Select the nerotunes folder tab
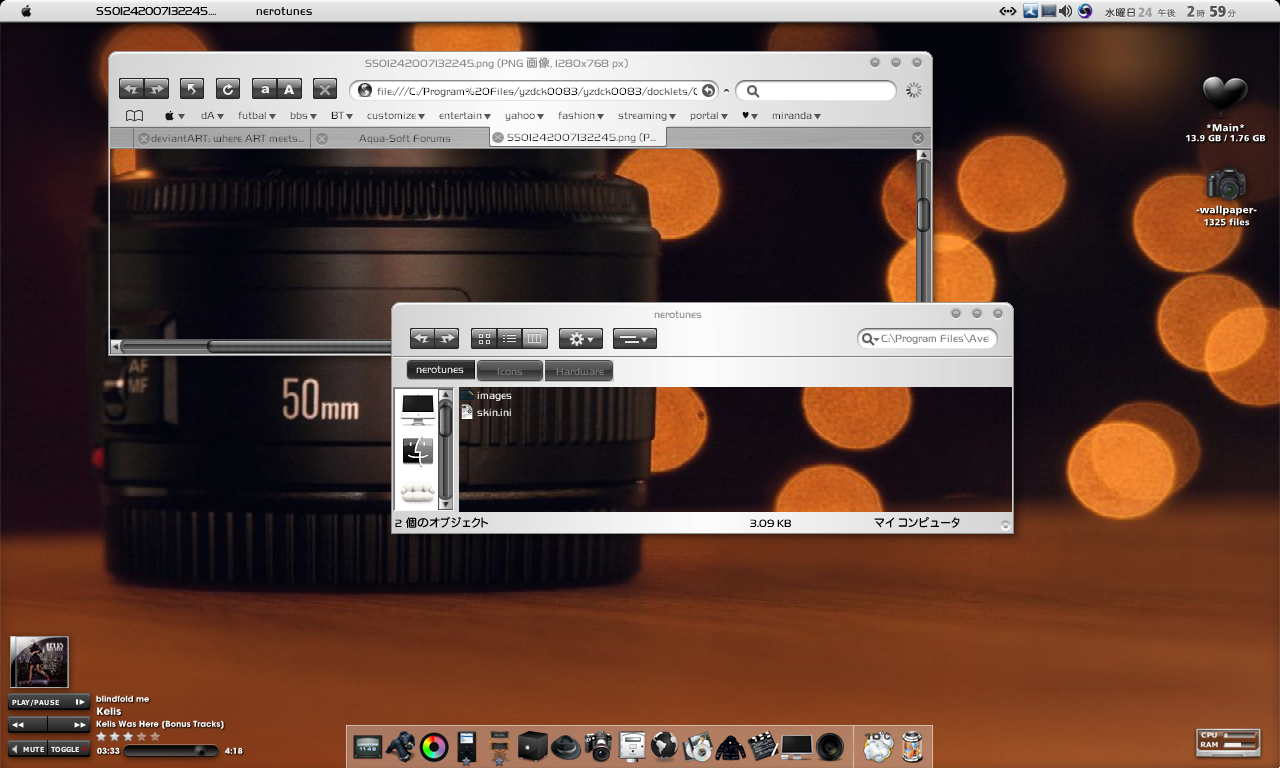The image size is (1280, 768). tap(440, 370)
